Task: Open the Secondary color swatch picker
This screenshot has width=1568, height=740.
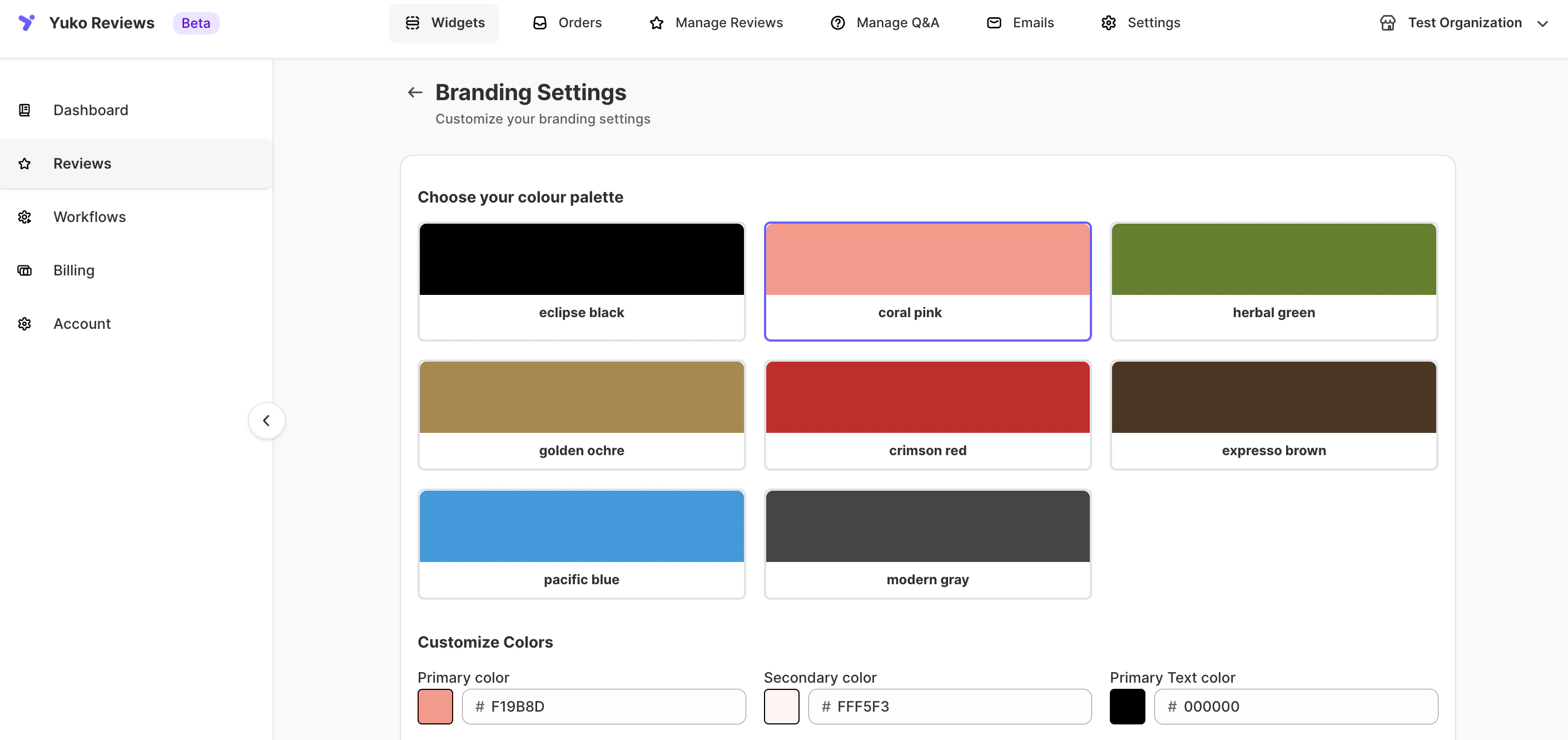Action: [x=782, y=706]
